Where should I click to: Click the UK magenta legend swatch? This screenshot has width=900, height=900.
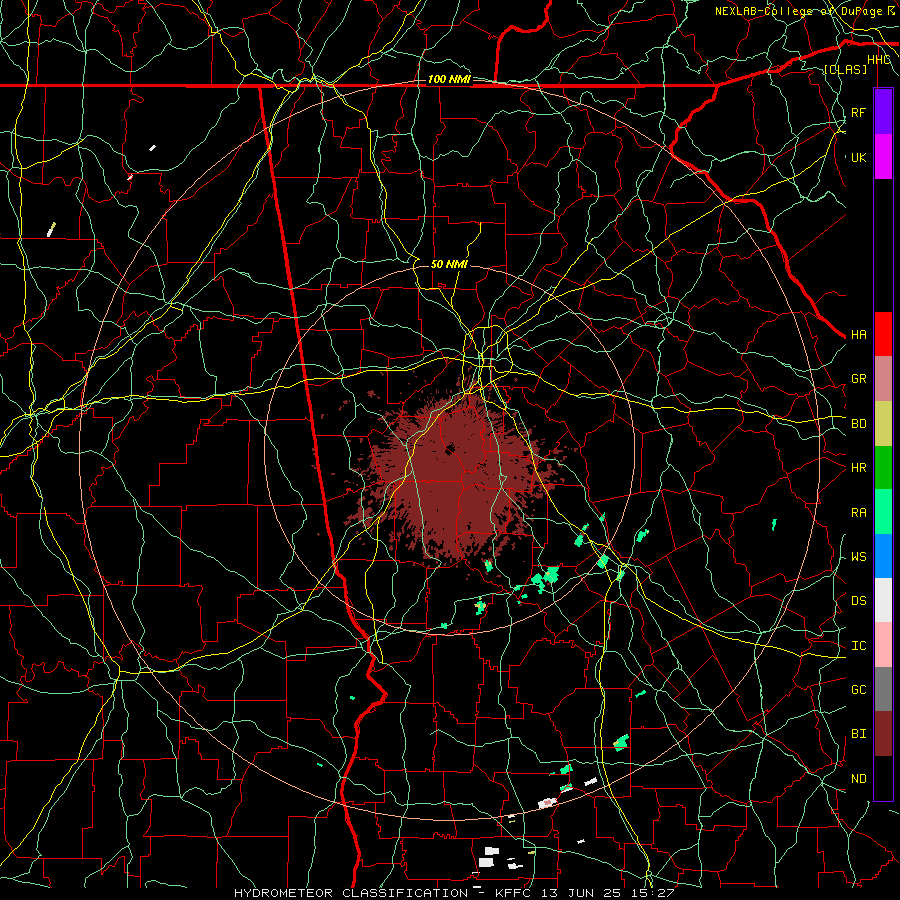pos(883,157)
